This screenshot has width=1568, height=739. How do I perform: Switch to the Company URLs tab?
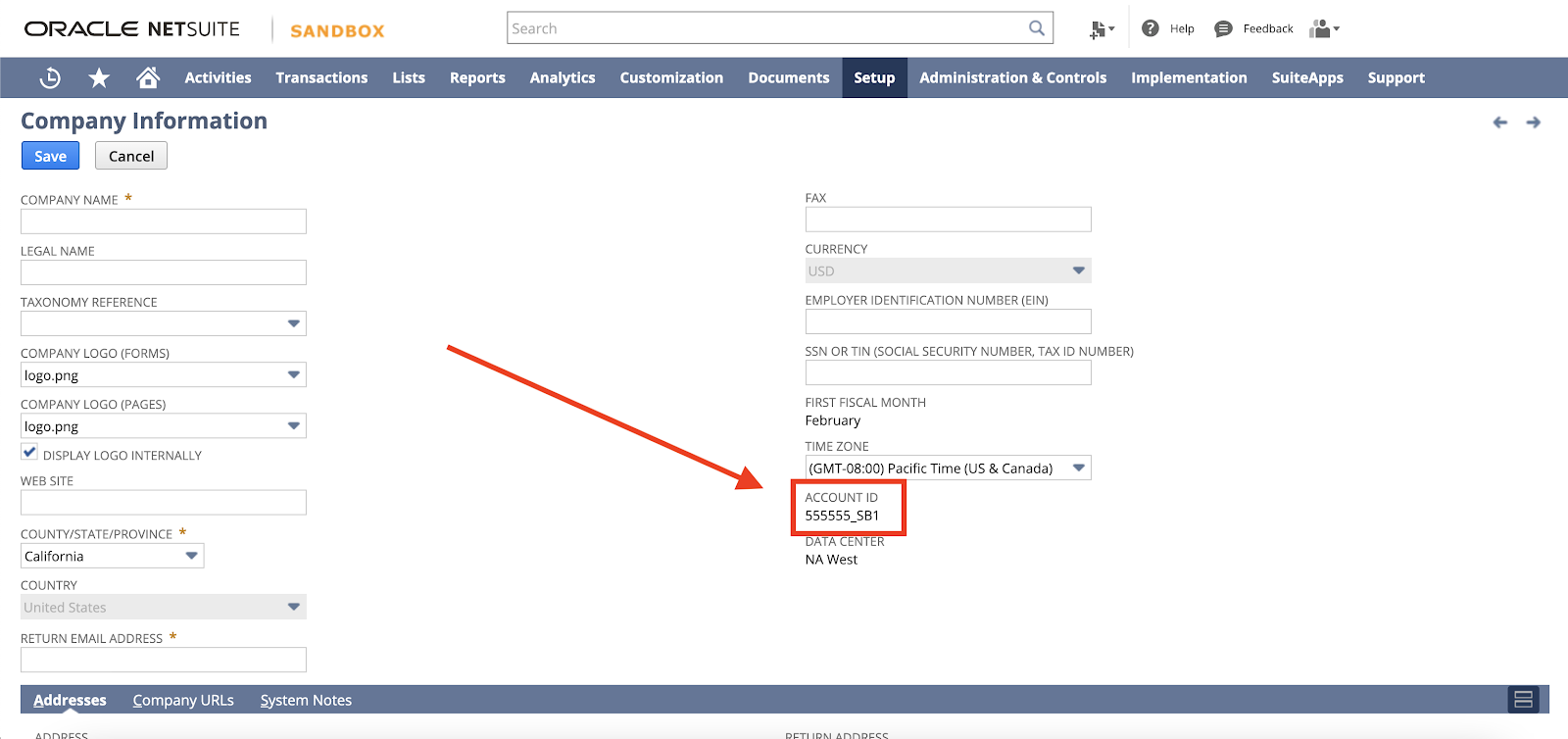[183, 700]
